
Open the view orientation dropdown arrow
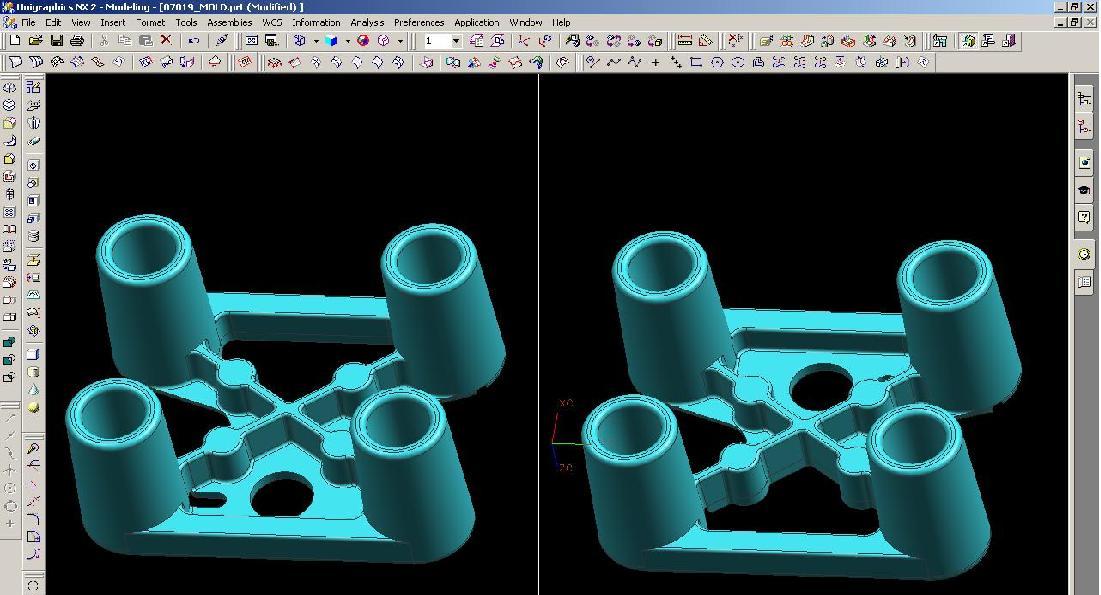coord(315,41)
